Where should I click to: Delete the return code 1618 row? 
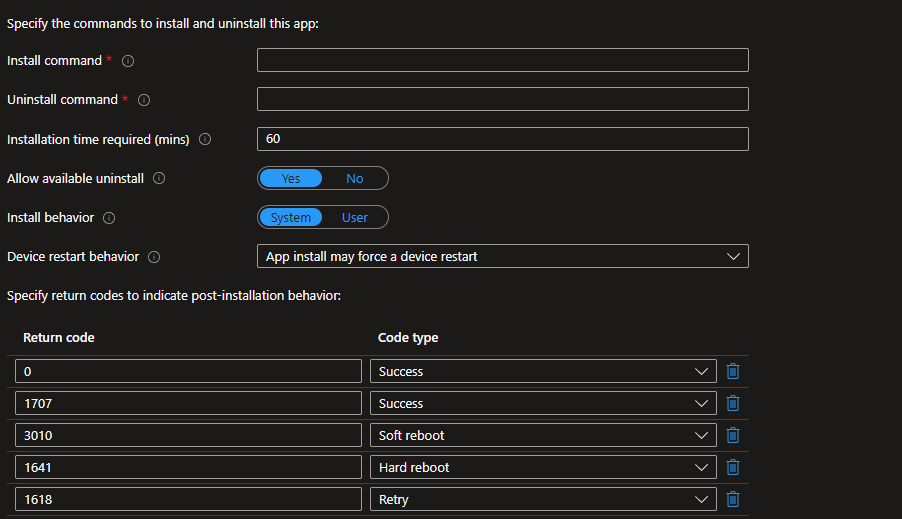pyautogui.click(x=732, y=499)
